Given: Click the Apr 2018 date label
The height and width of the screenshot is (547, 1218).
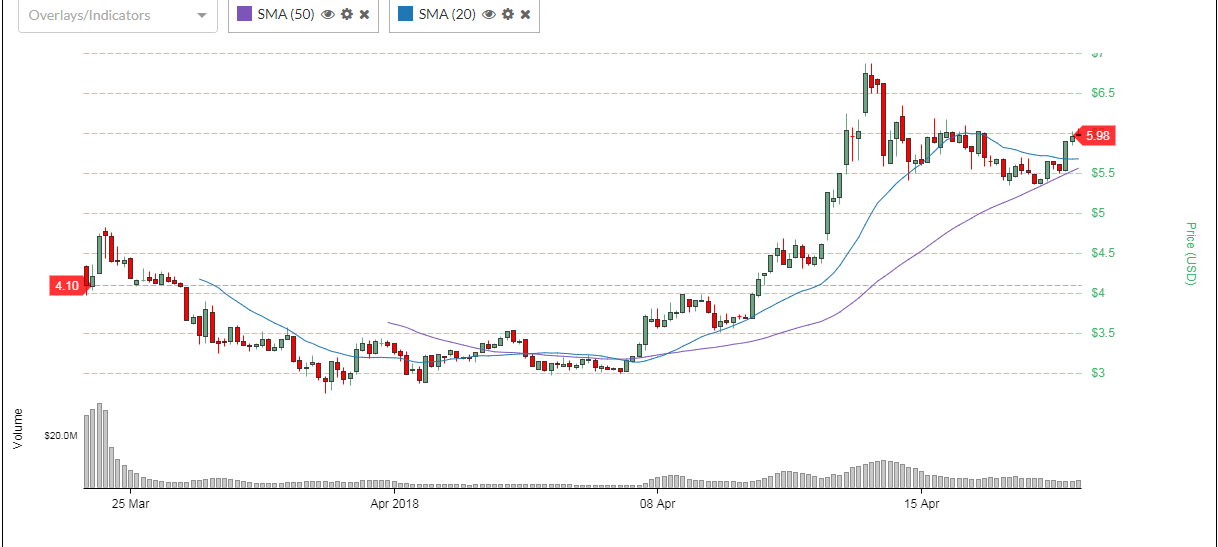Looking at the screenshot, I should (x=395, y=503).
